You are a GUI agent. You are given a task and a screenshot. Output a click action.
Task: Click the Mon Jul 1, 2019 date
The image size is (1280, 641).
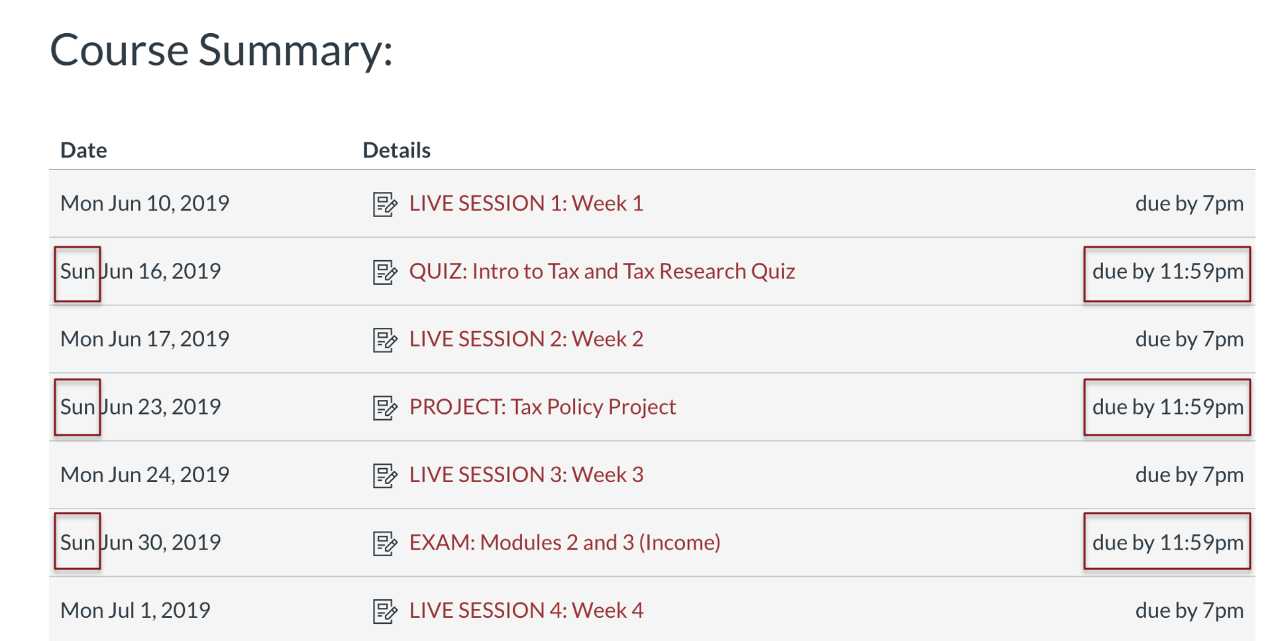(135, 610)
